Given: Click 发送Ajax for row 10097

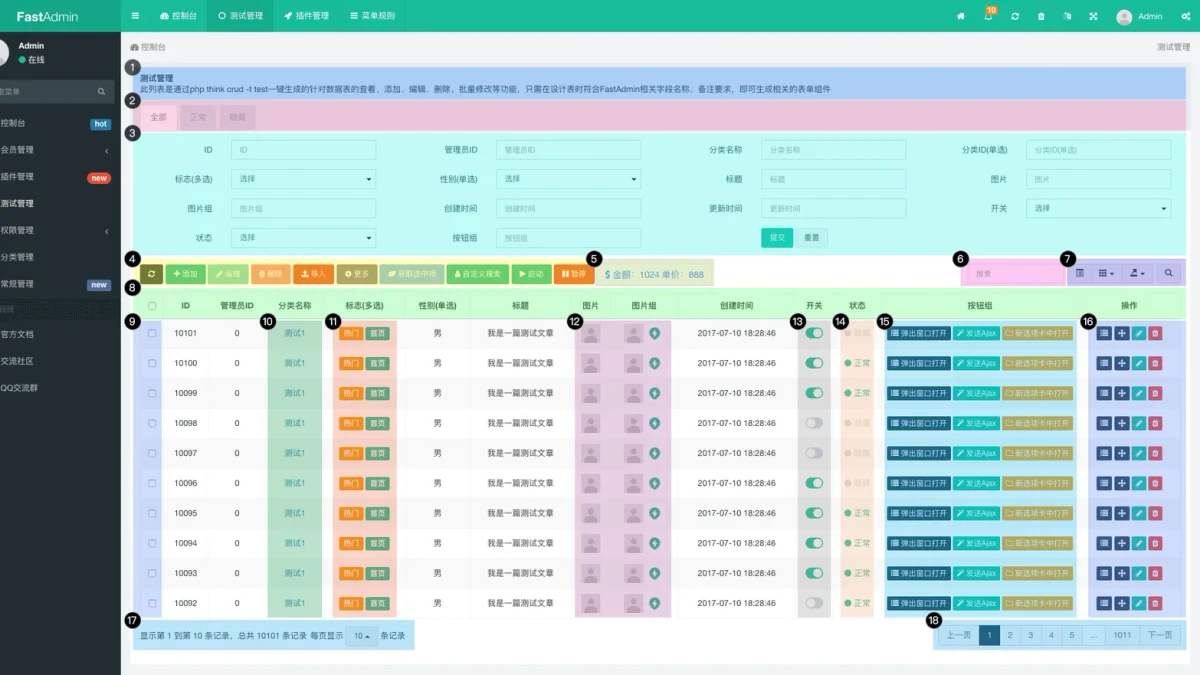Looking at the screenshot, I should pyautogui.click(x=976, y=453).
